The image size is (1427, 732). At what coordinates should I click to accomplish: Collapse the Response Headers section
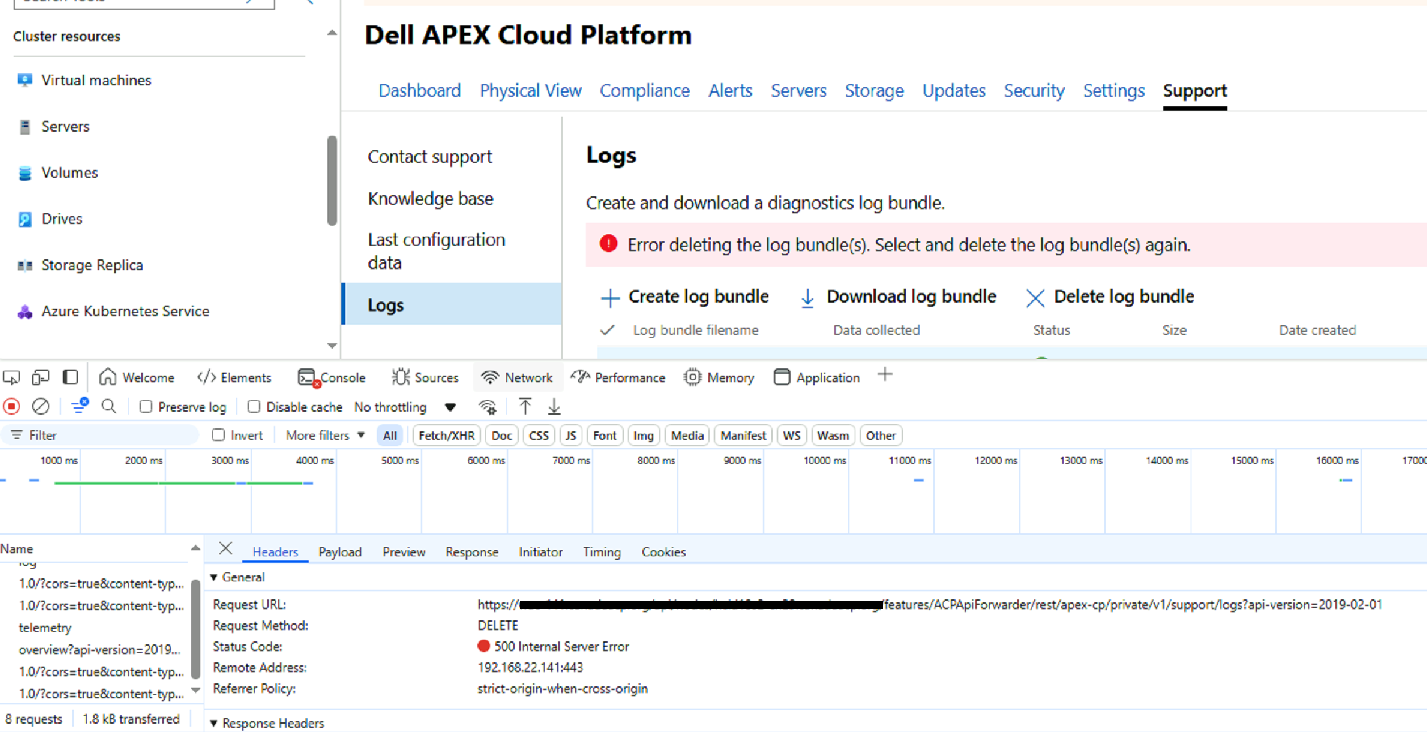(214, 723)
